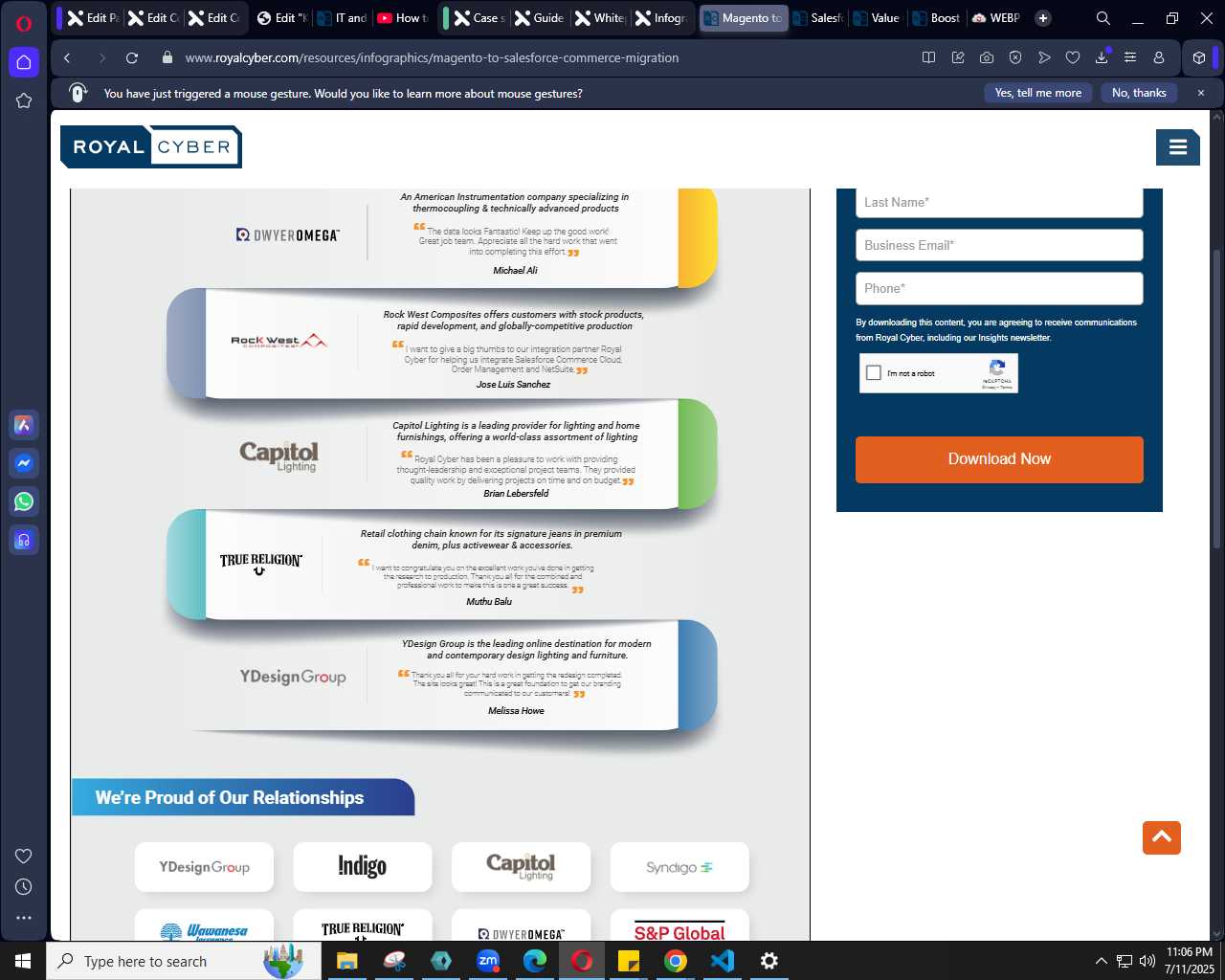The width and height of the screenshot is (1225, 980).
Task: Take a snapshot with camera icon
Action: [x=987, y=57]
